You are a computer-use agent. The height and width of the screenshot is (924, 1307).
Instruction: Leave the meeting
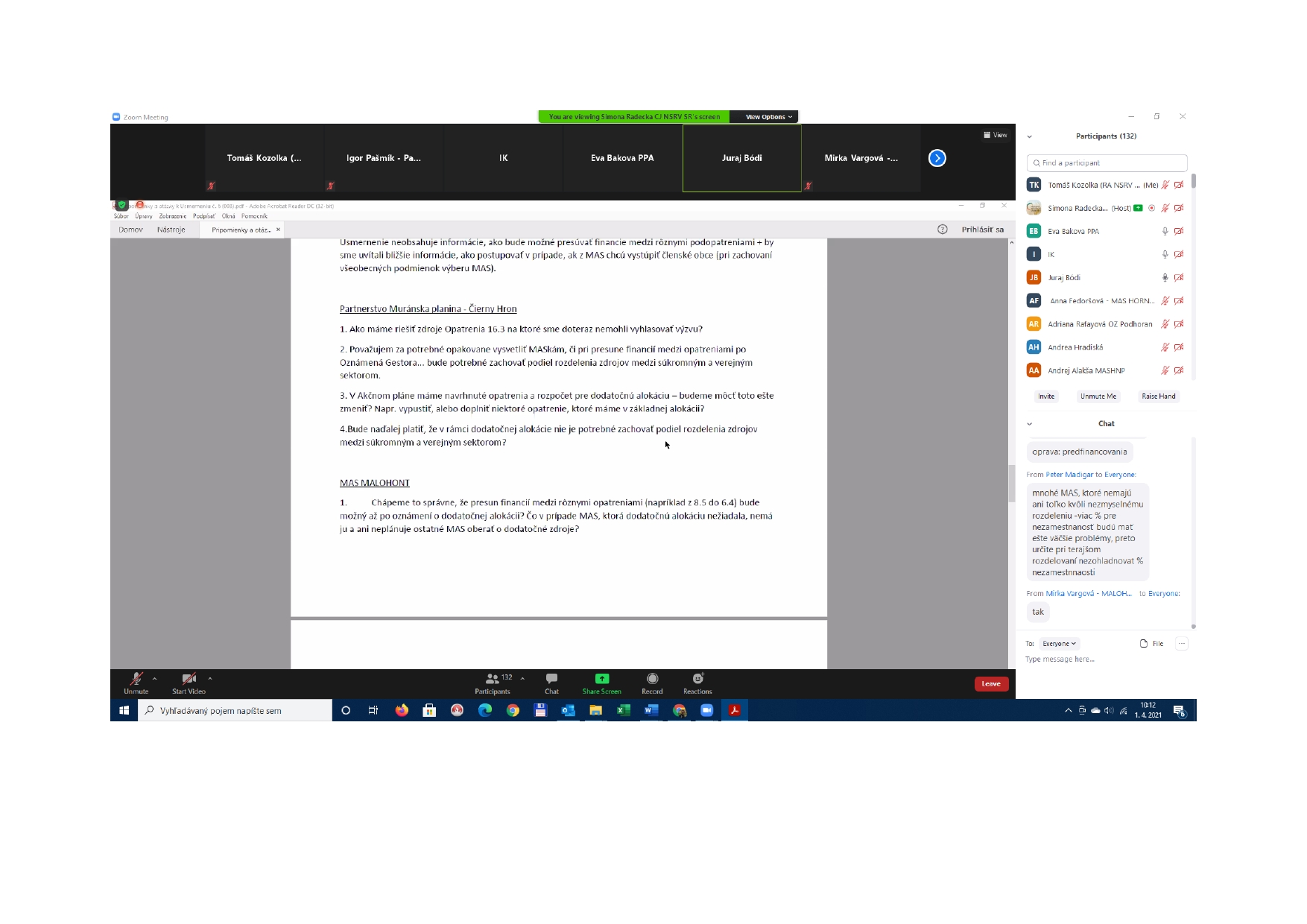pyautogui.click(x=991, y=684)
